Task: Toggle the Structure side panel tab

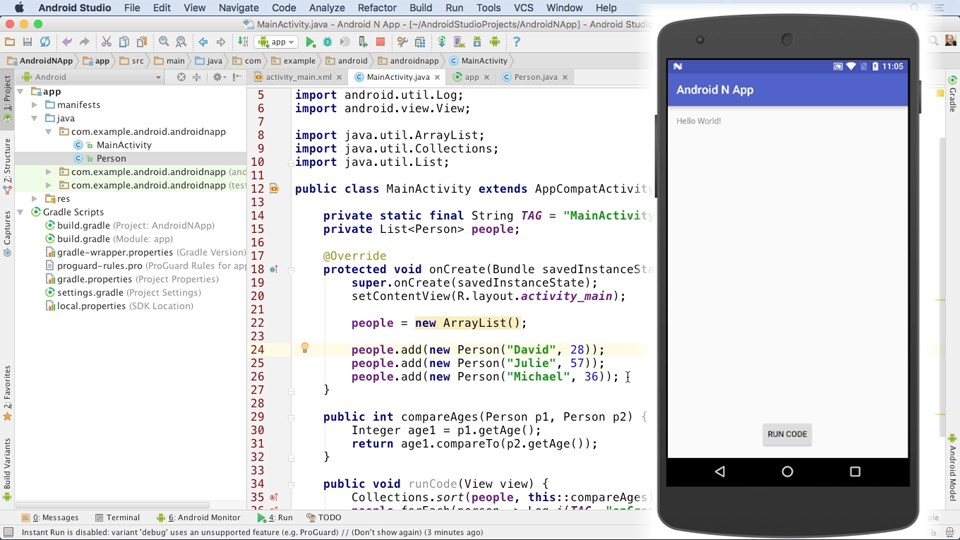Action: click(x=7, y=167)
